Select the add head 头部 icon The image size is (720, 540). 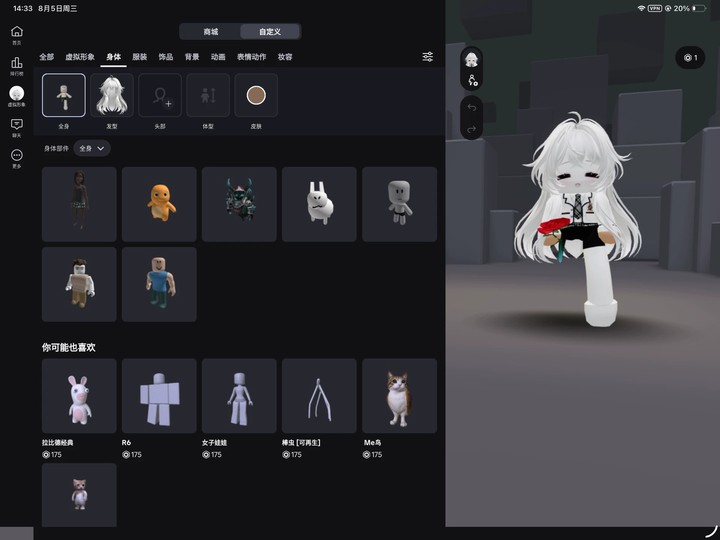(160, 95)
